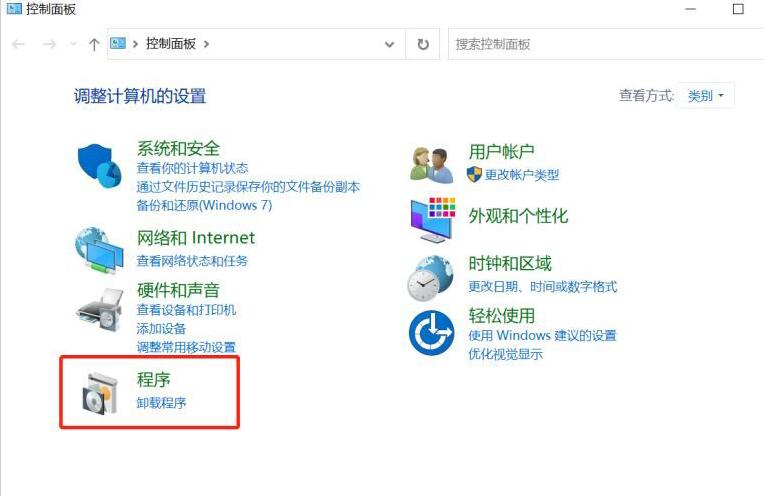Click 更改日期、时间或数字格式 link
Viewport: 764px width, 496px height.
pos(543,286)
